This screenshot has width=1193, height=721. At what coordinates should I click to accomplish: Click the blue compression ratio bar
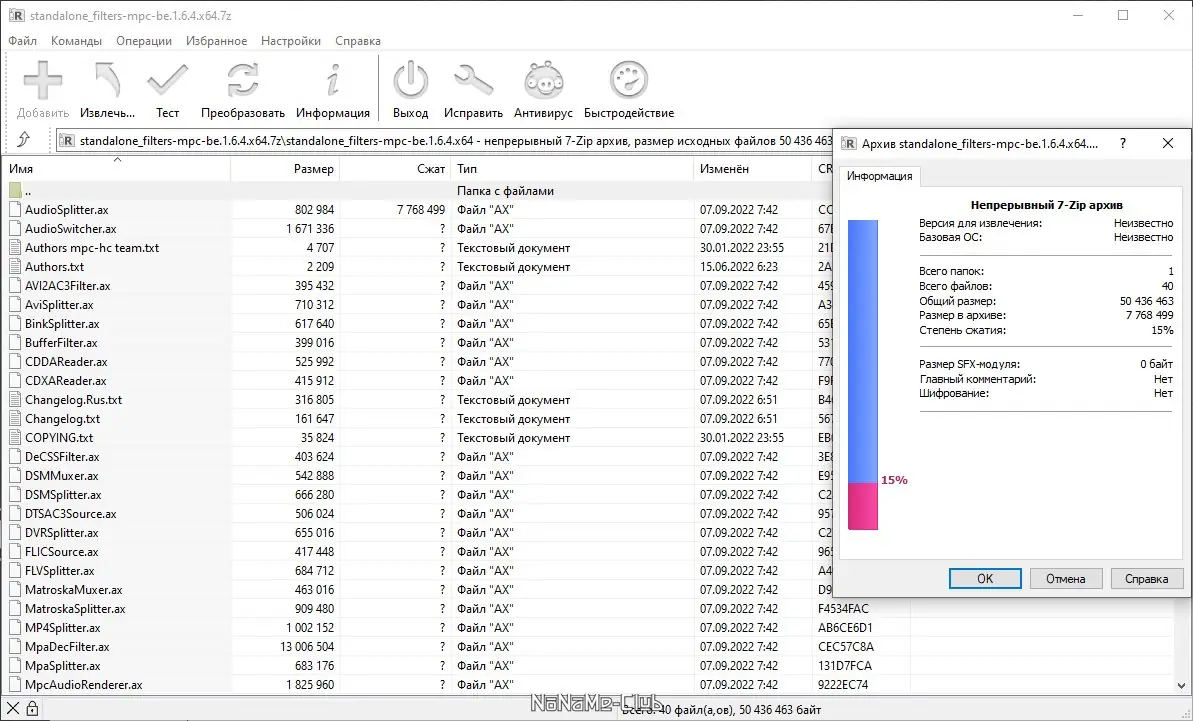coord(863,351)
